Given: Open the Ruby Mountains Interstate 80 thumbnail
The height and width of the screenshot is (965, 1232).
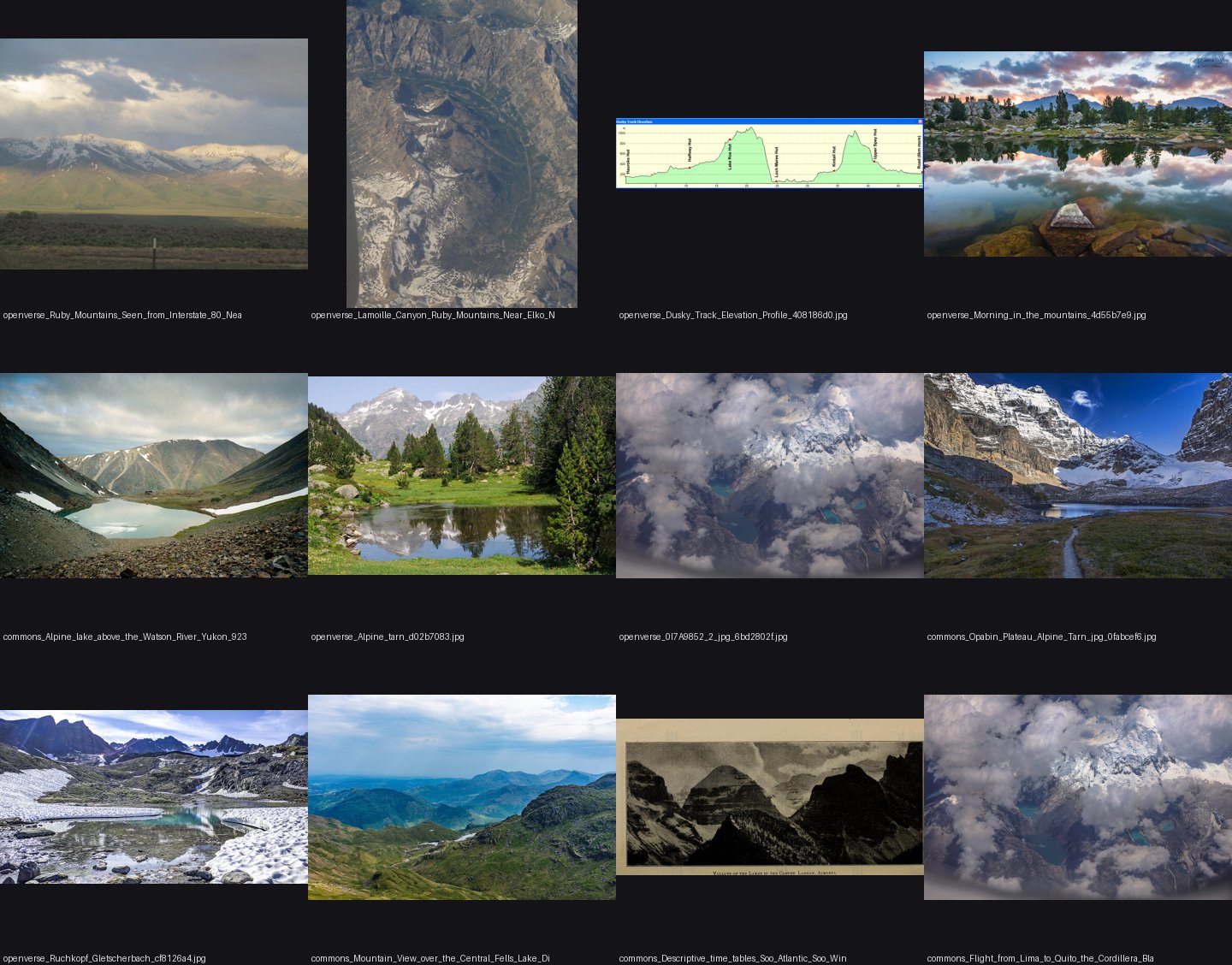Looking at the screenshot, I should tap(154, 154).
